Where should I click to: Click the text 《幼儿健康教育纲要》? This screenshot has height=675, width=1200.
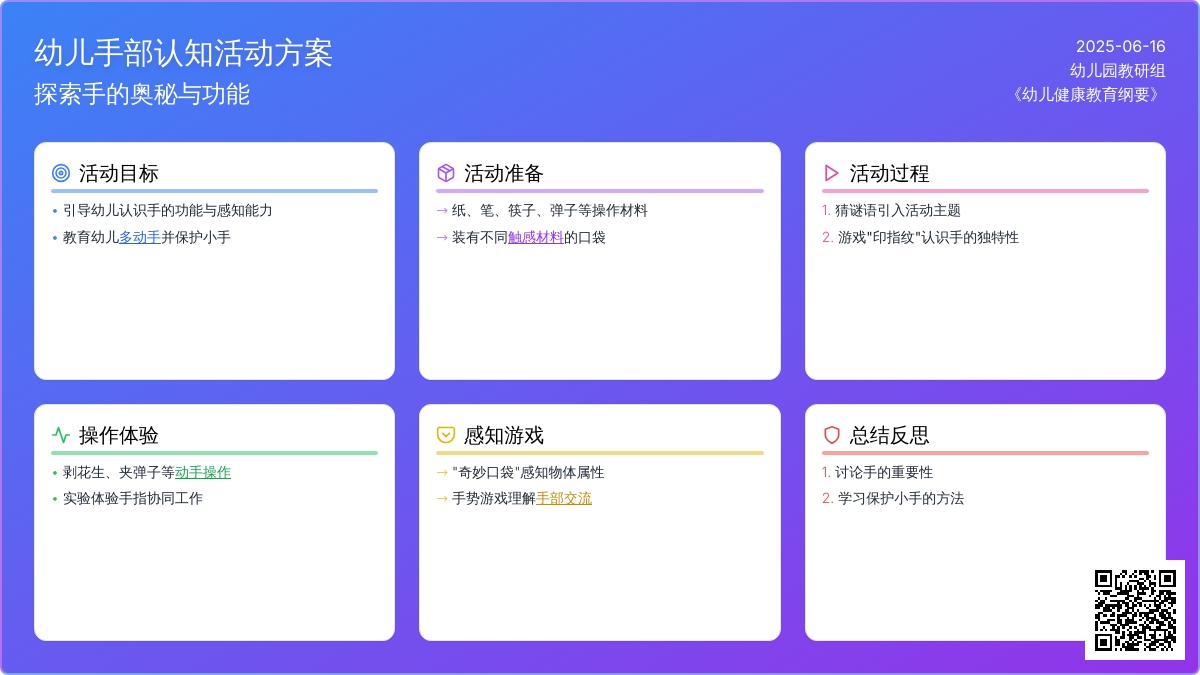1086,94
